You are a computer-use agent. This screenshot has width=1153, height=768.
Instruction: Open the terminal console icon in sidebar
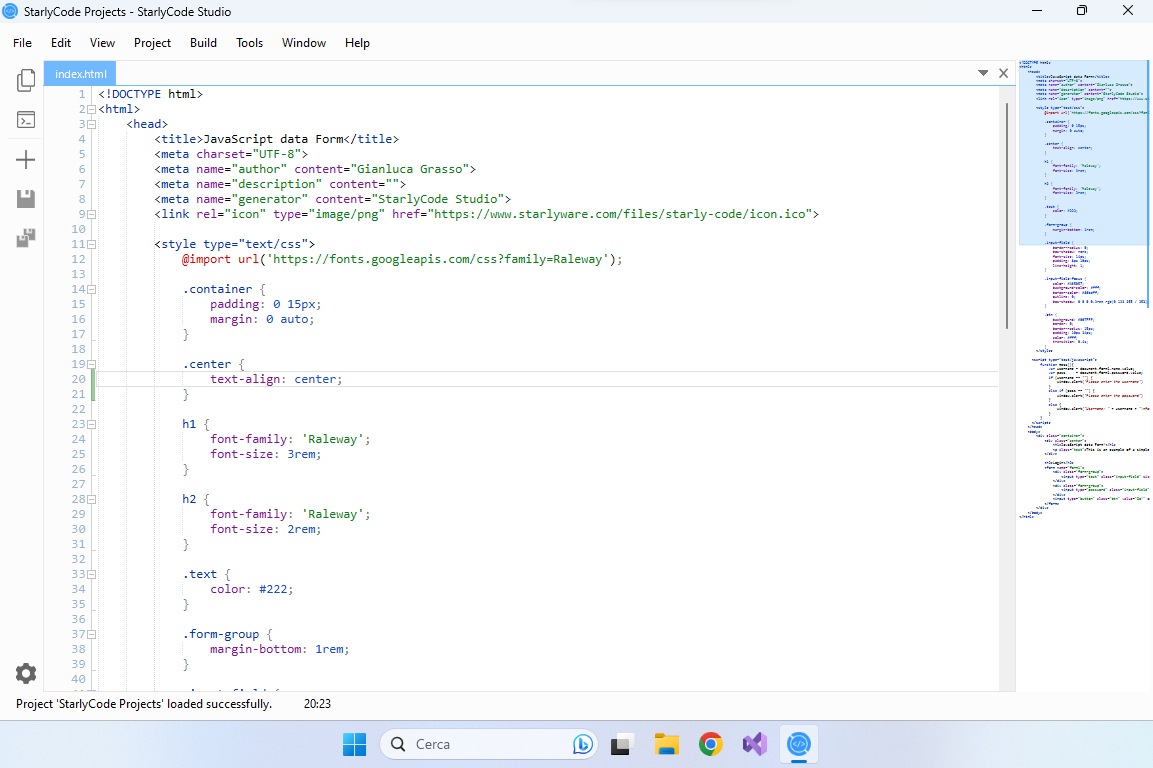[26, 120]
